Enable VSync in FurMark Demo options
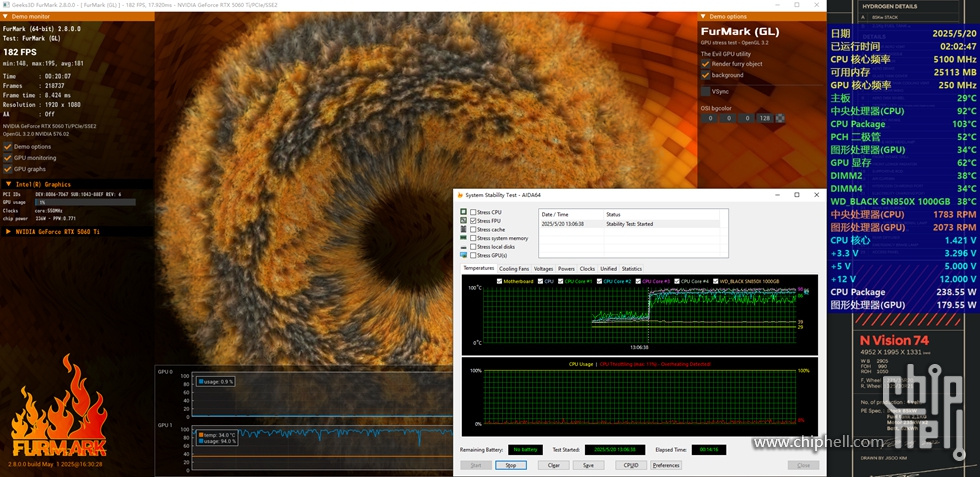This screenshot has width=980, height=477. (705, 91)
